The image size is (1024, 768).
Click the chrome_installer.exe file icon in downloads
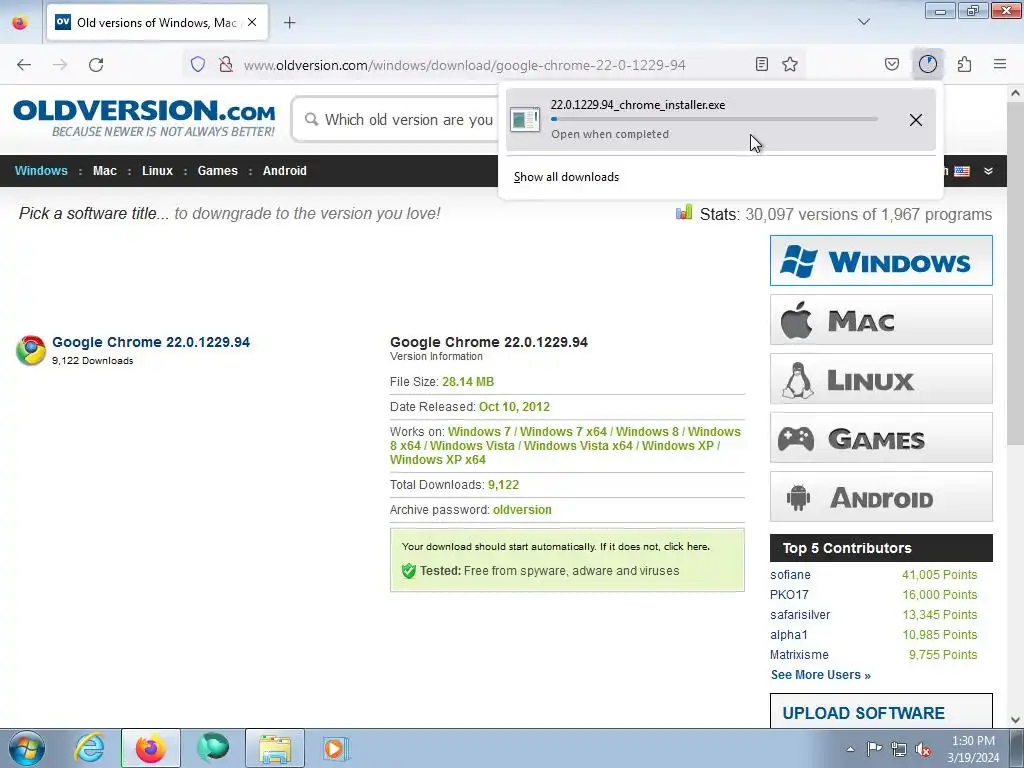[x=525, y=120]
